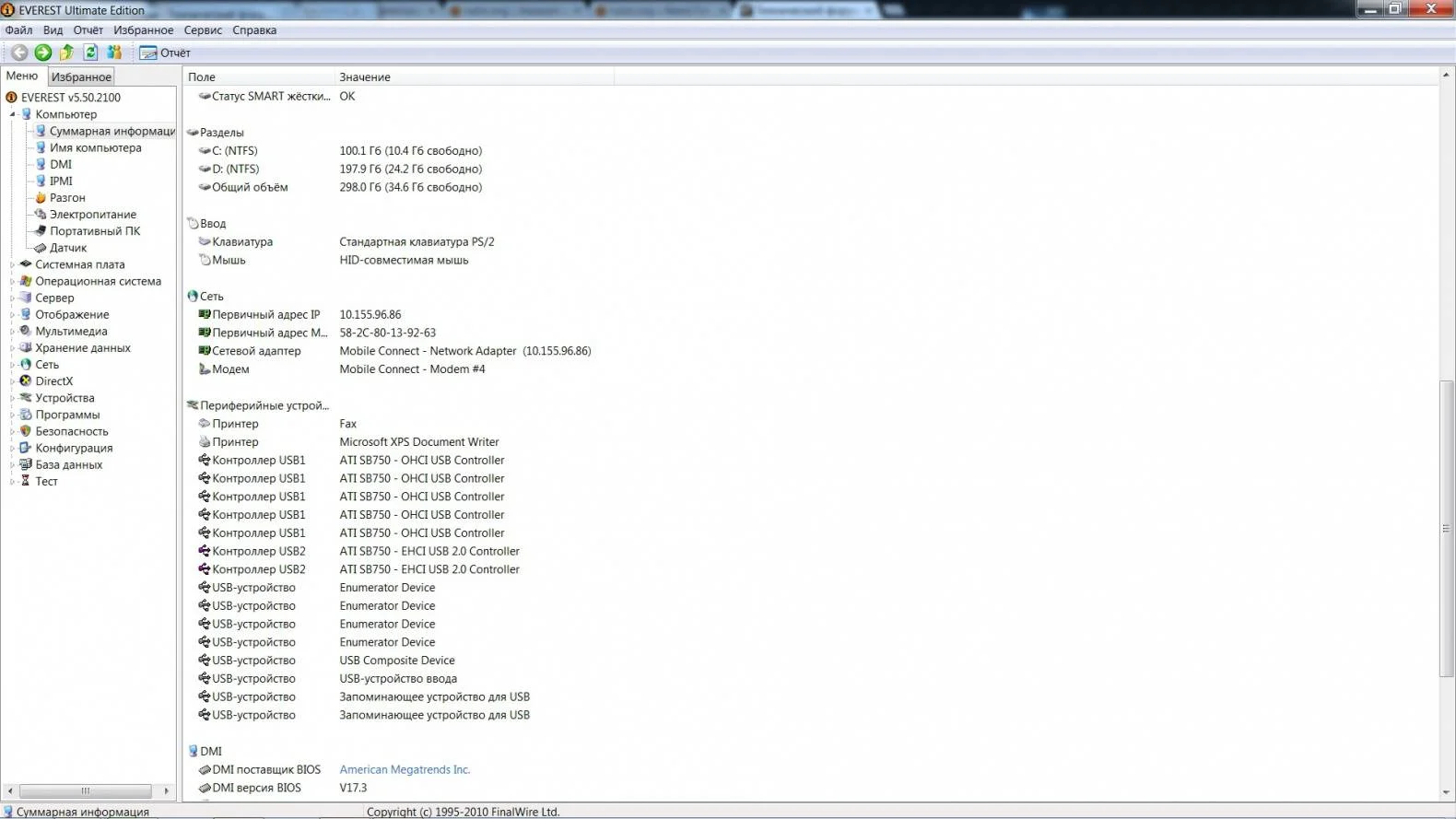Click the Операционная система icon in tree
Image resolution: width=1456 pixels, height=819 pixels.
coord(26,281)
